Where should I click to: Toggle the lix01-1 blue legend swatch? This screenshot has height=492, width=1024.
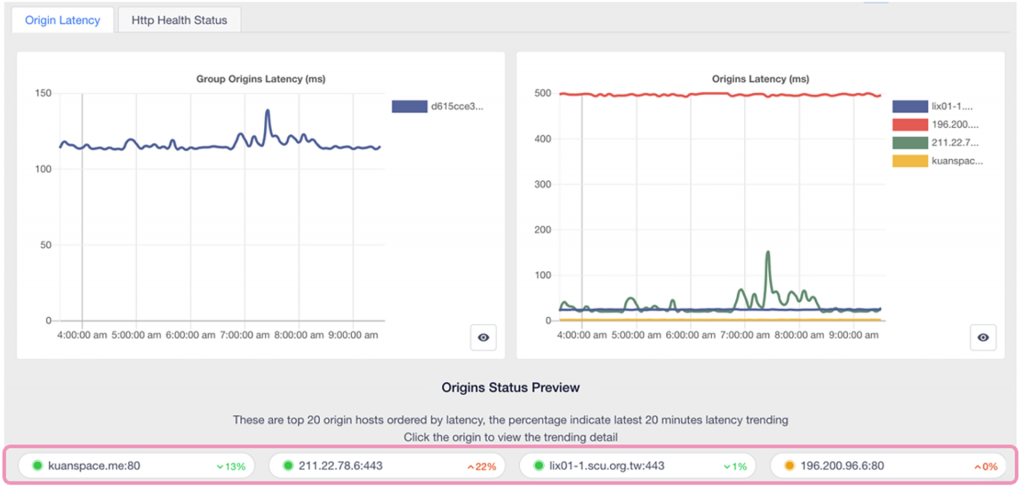click(x=908, y=106)
